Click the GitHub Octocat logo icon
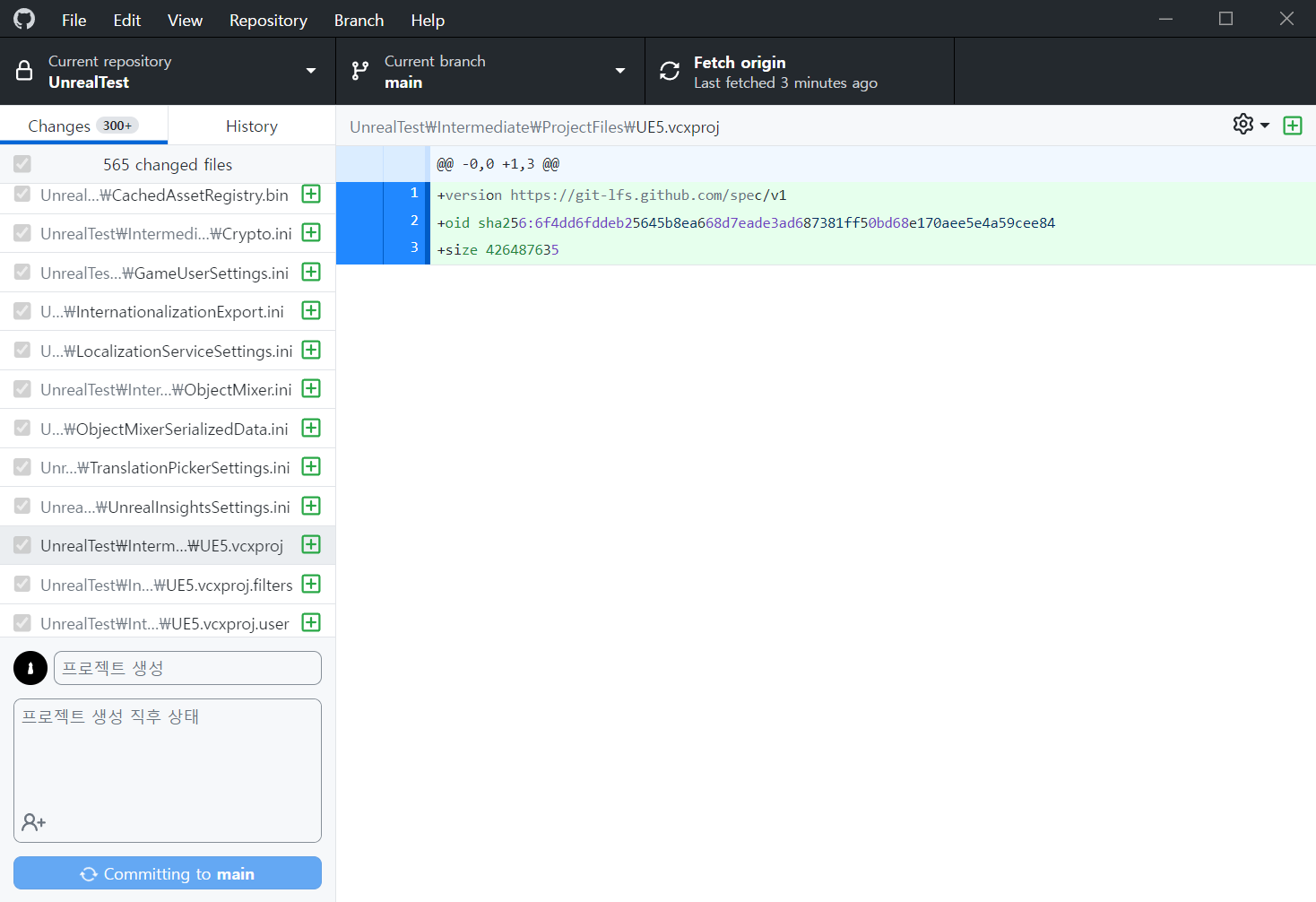Screen dimensions: 1316x902 pyautogui.click(x=24, y=19)
